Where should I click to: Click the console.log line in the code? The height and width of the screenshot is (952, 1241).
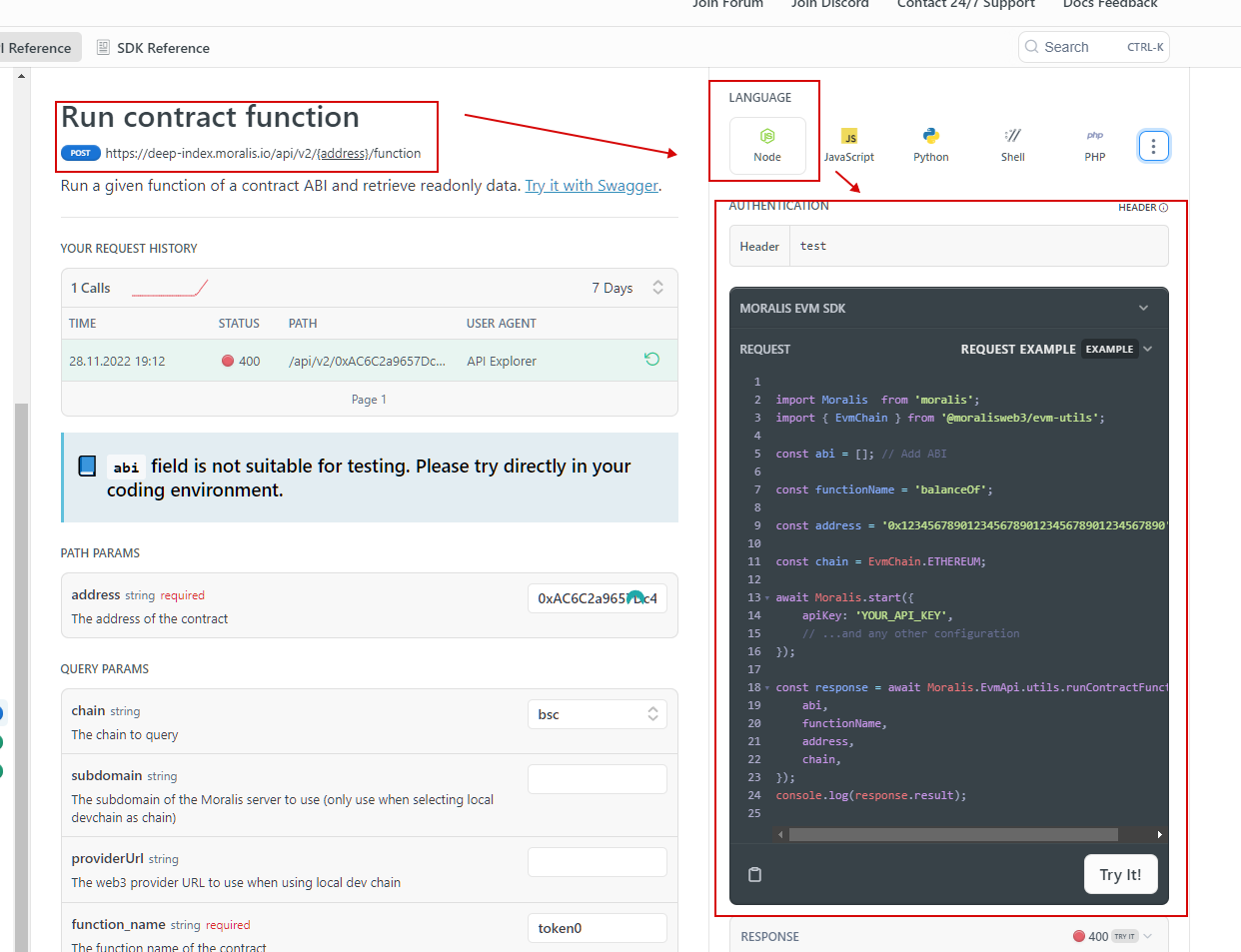(871, 795)
